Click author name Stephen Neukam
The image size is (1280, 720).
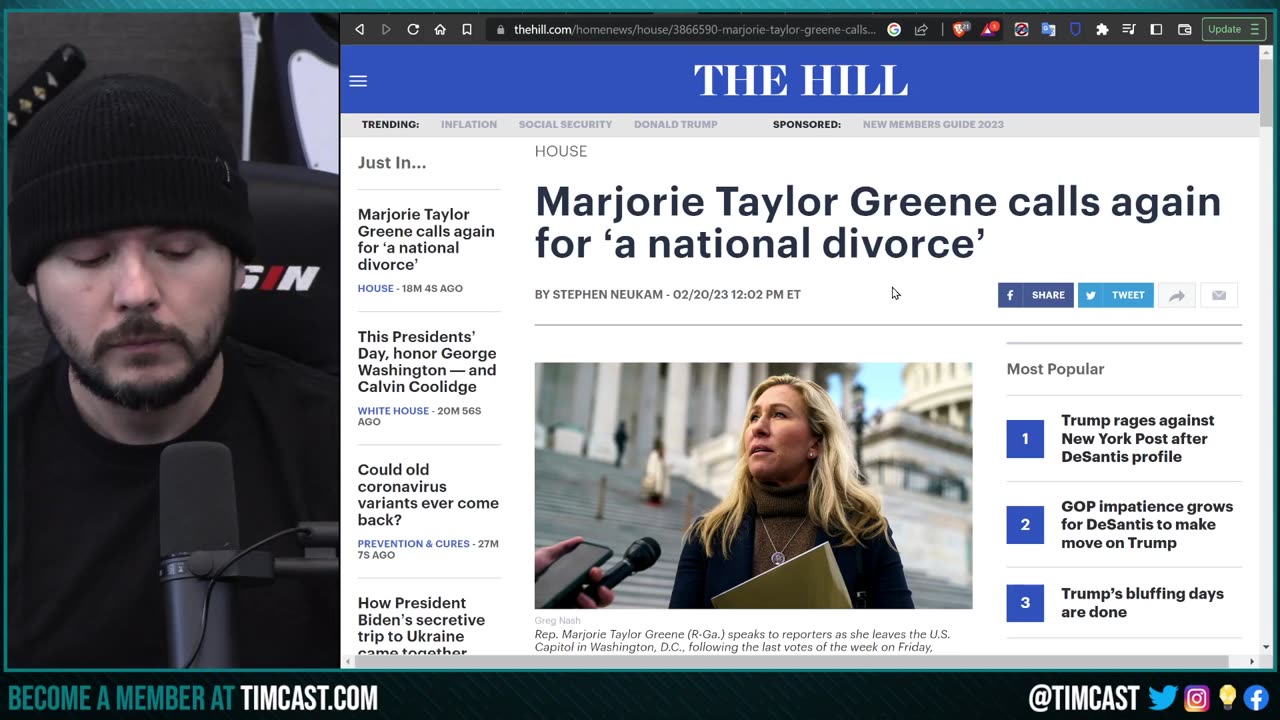click(x=607, y=294)
